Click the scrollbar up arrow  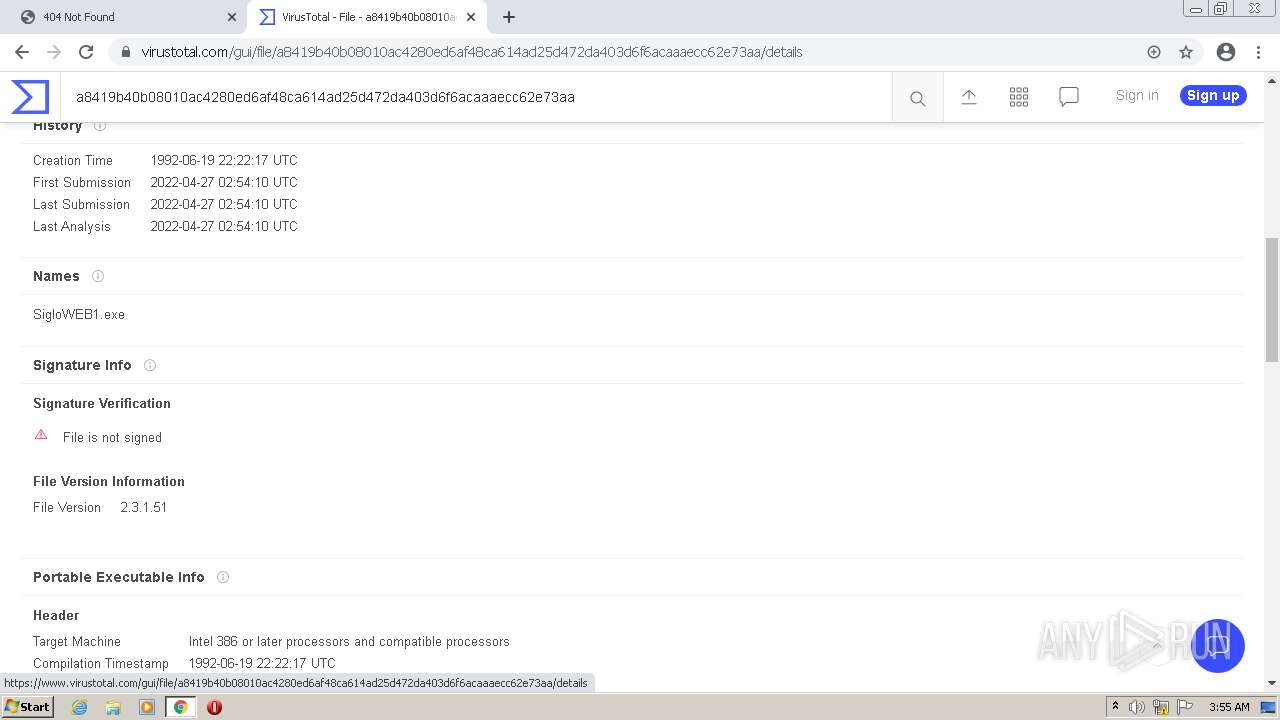tap(1272, 79)
